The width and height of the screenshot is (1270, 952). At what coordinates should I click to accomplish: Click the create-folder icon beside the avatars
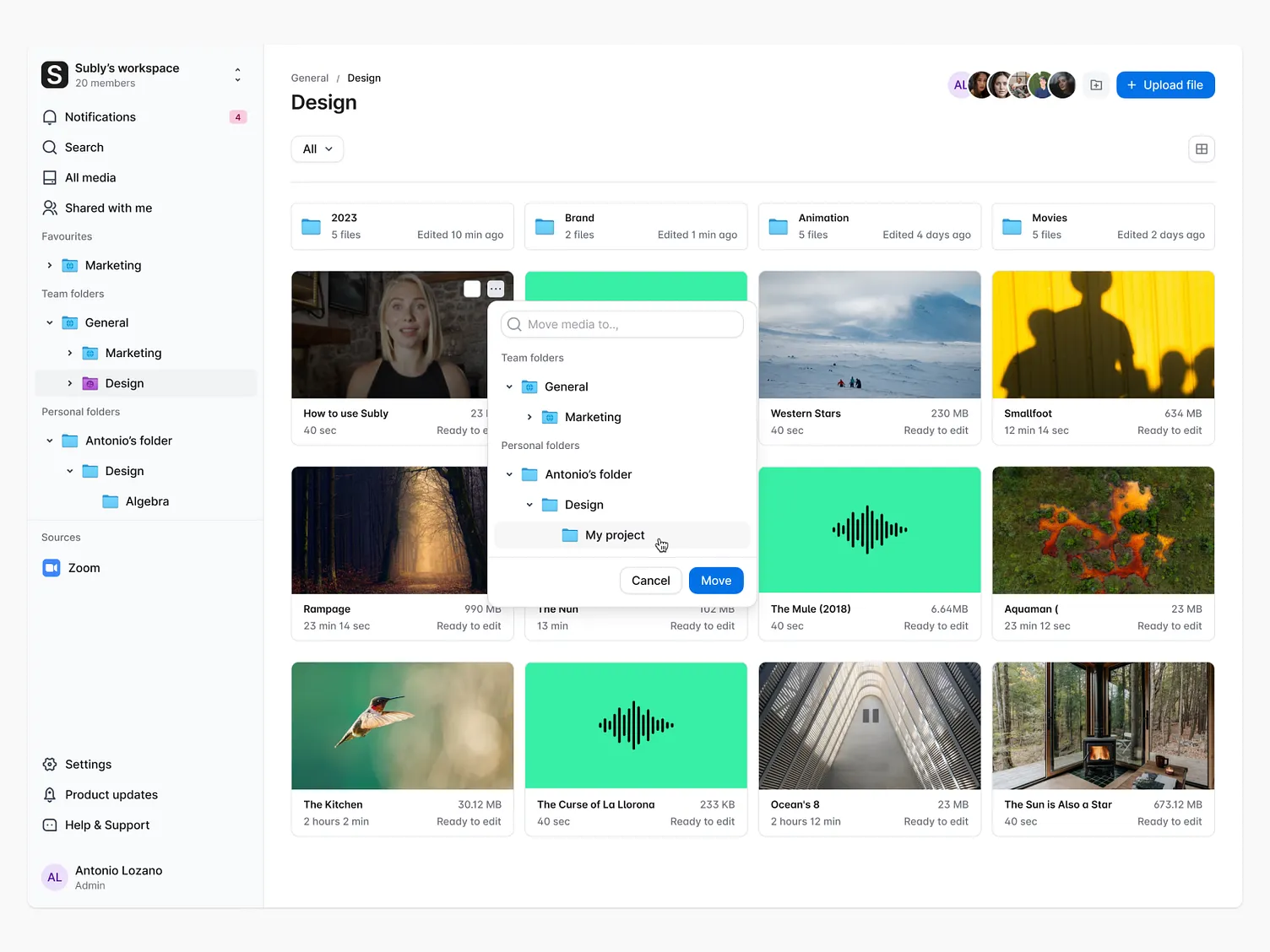(x=1095, y=84)
